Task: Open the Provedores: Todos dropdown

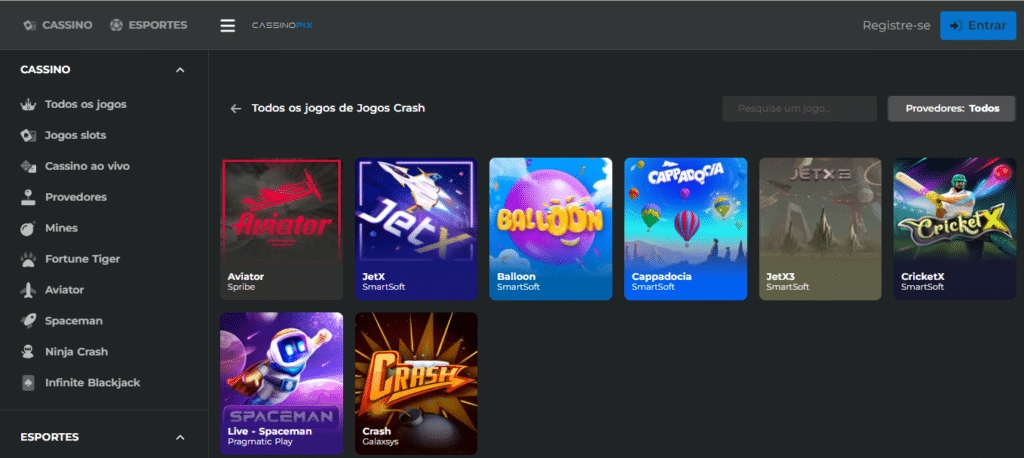Action: (952, 108)
